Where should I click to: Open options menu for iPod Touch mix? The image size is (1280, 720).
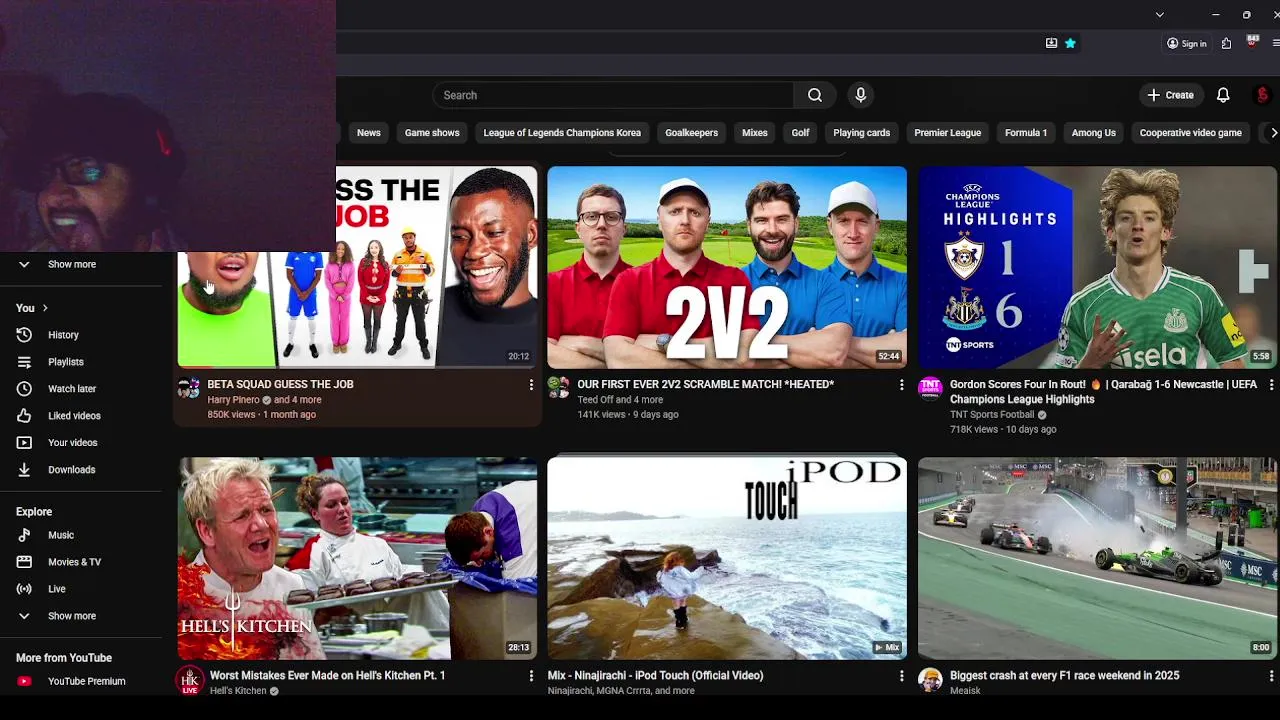pos(901,676)
